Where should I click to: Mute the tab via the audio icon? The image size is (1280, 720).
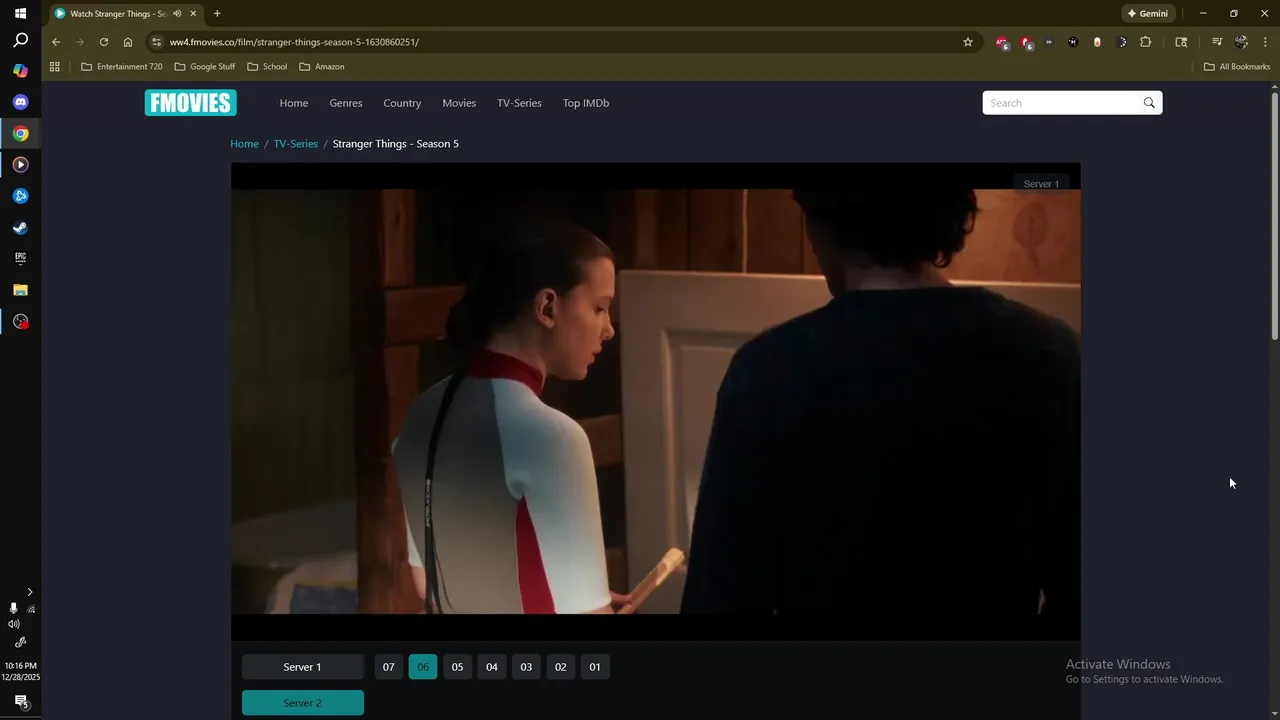[177, 14]
